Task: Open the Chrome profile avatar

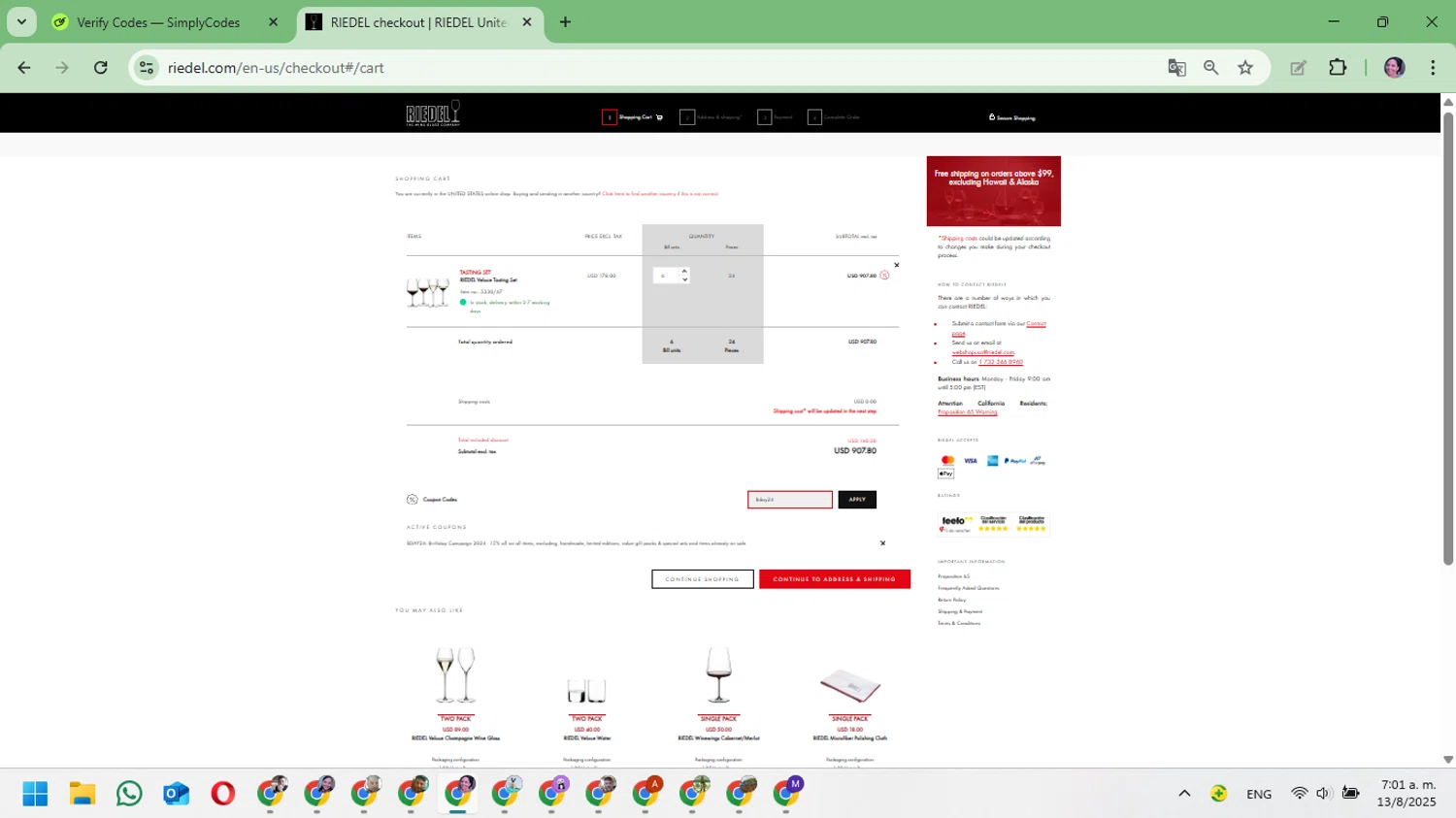Action: click(1395, 67)
